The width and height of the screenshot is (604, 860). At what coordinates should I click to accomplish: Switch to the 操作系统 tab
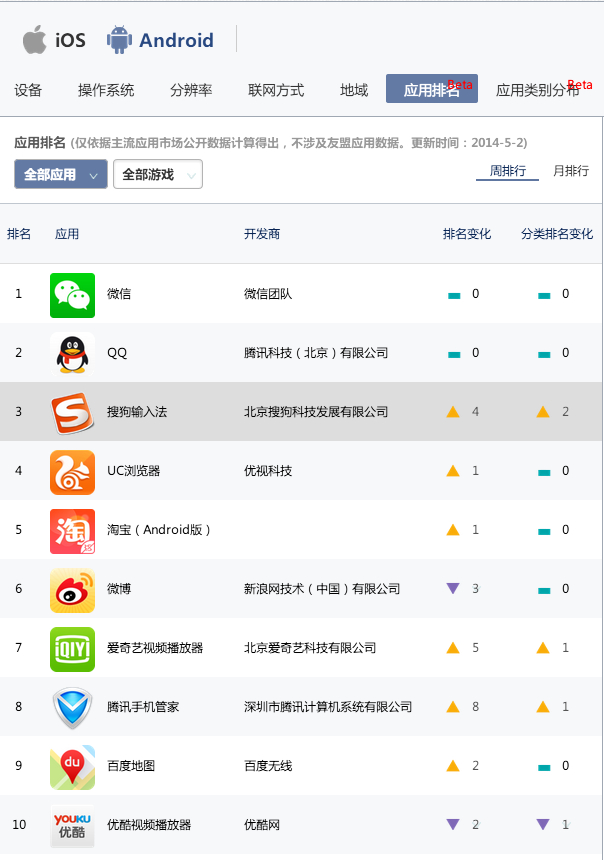click(x=106, y=90)
